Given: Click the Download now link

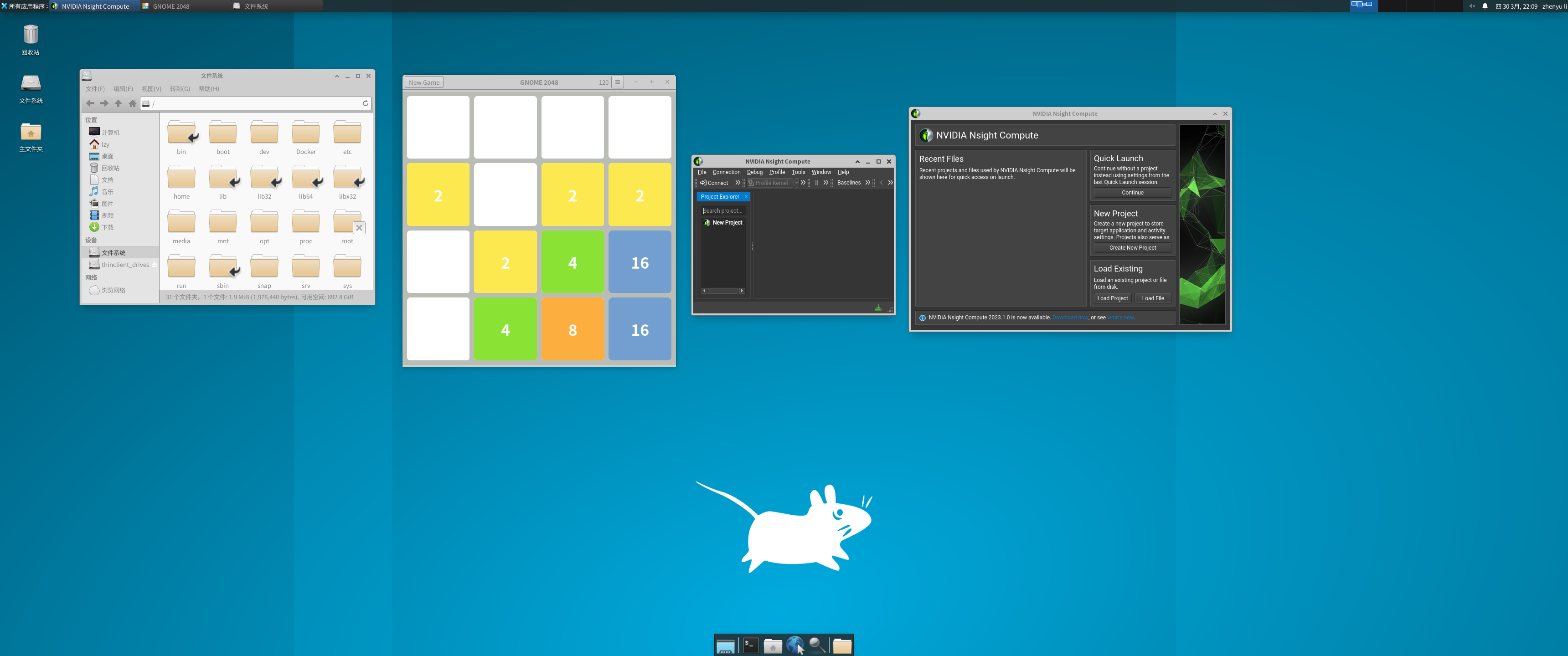Looking at the screenshot, I should (1069, 318).
